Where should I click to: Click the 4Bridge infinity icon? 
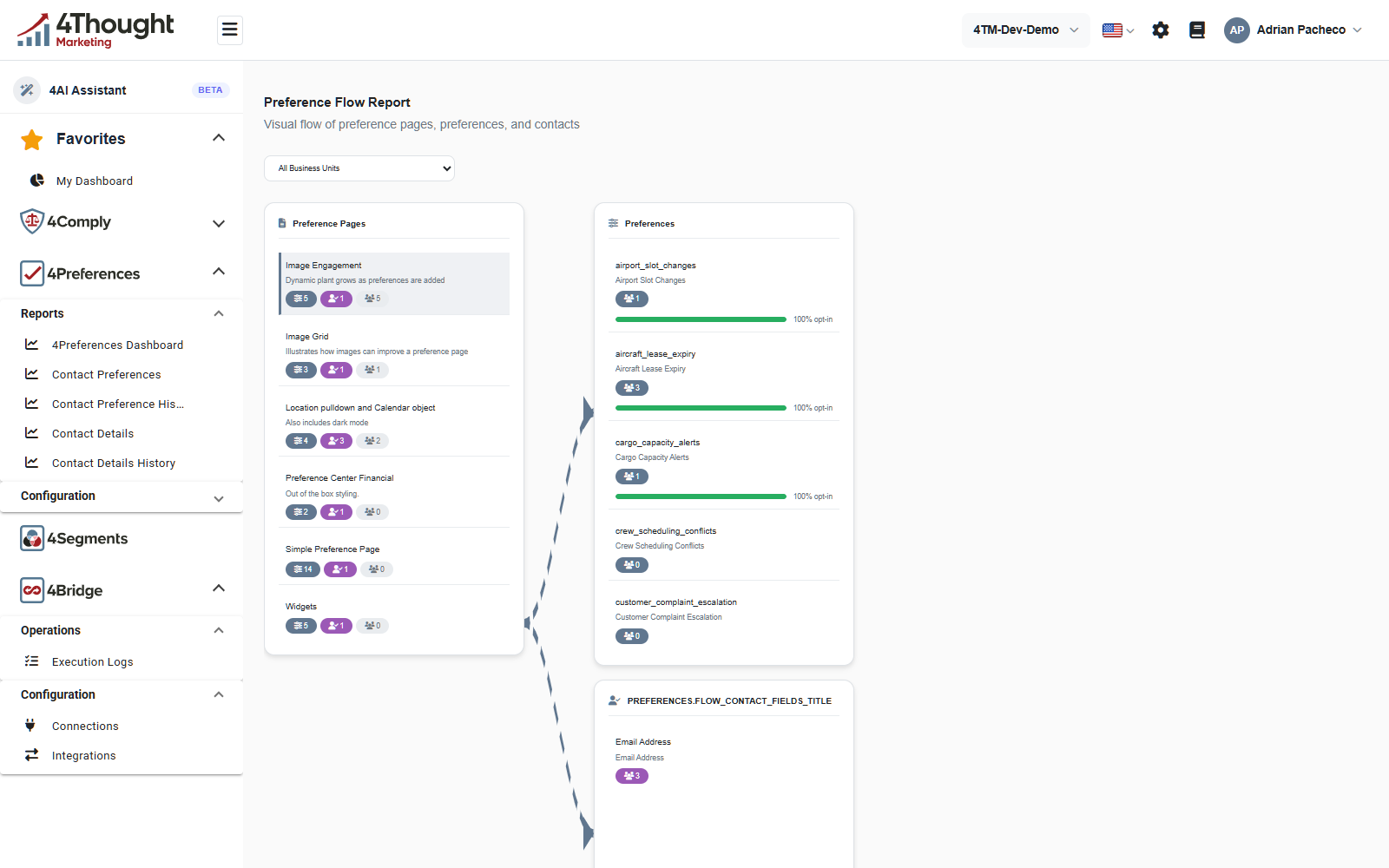pos(32,590)
